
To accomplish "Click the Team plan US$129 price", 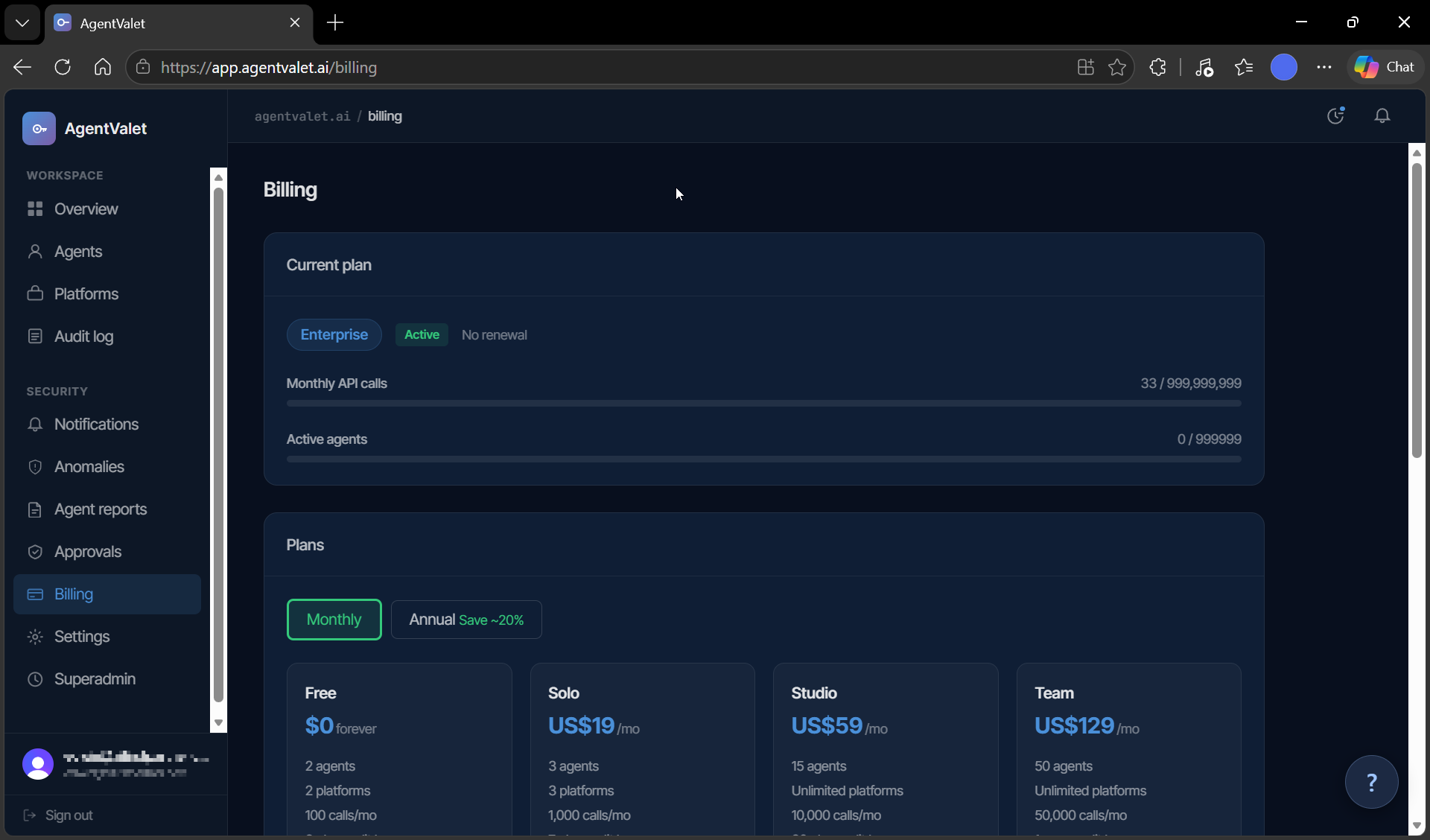I will pos(1074,726).
